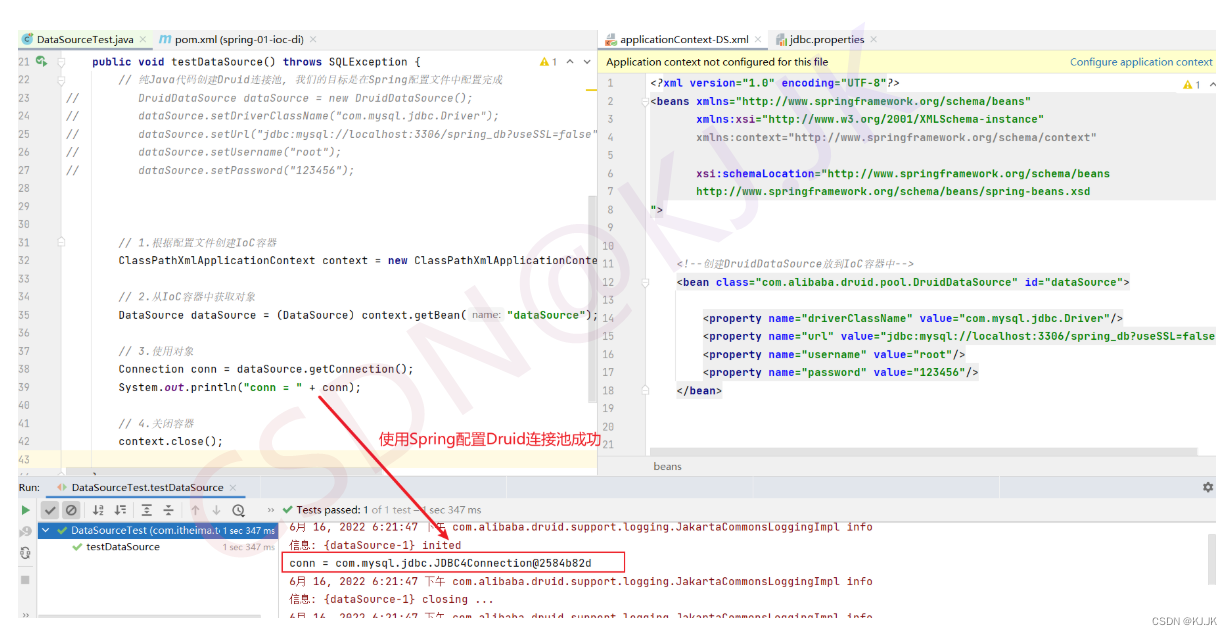Expand all test tree nodes
The width and height of the screenshot is (1232, 635).
tap(147, 510)
